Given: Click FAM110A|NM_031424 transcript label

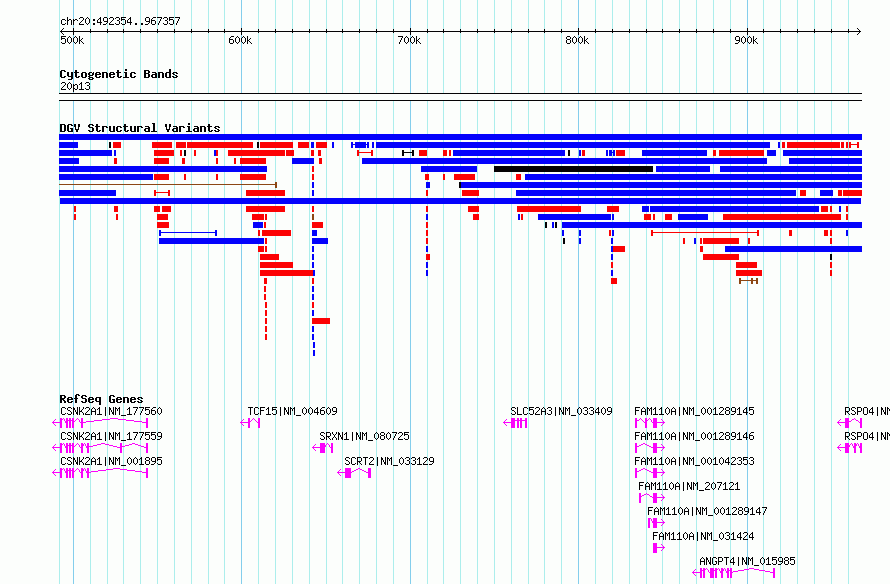Looking at the screenshot, I should (x=703, y=536).
